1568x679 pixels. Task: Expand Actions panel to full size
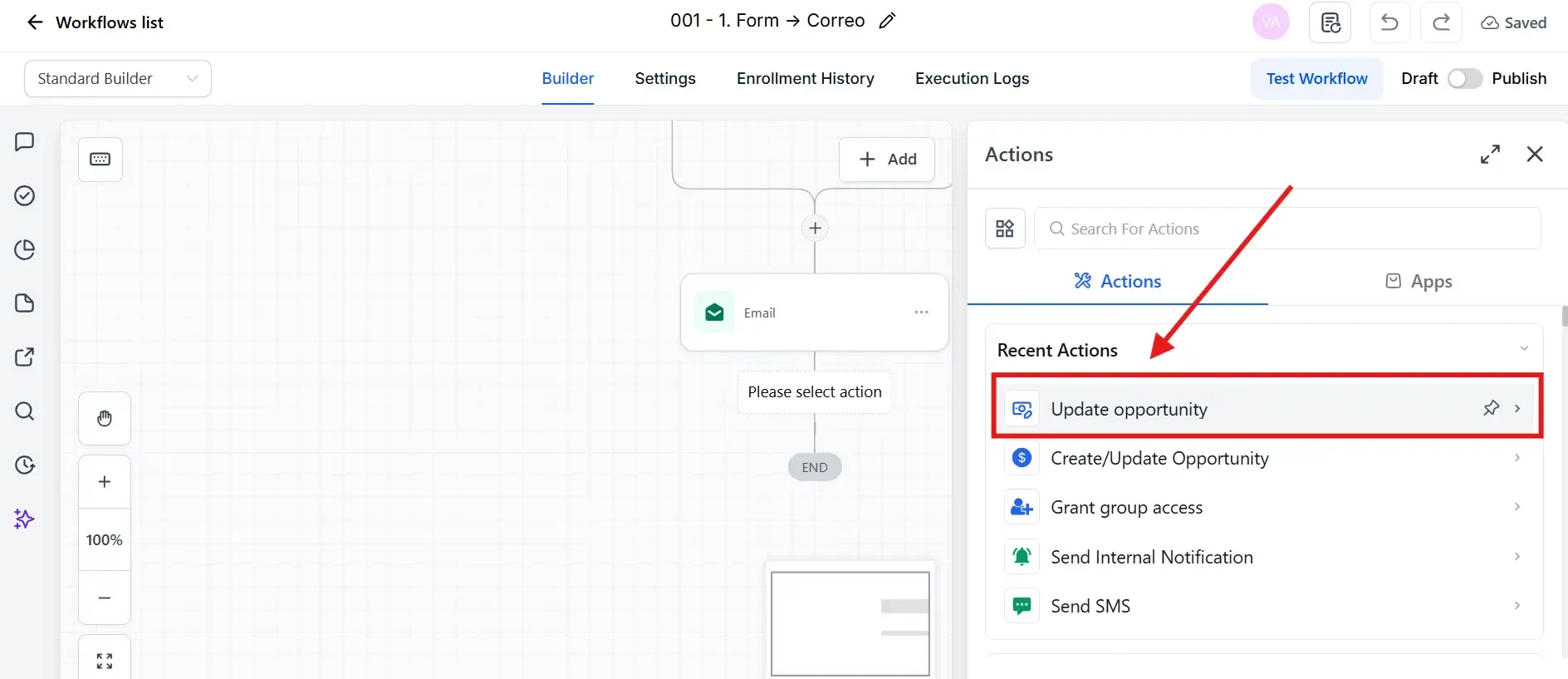tap(1491, 155)
